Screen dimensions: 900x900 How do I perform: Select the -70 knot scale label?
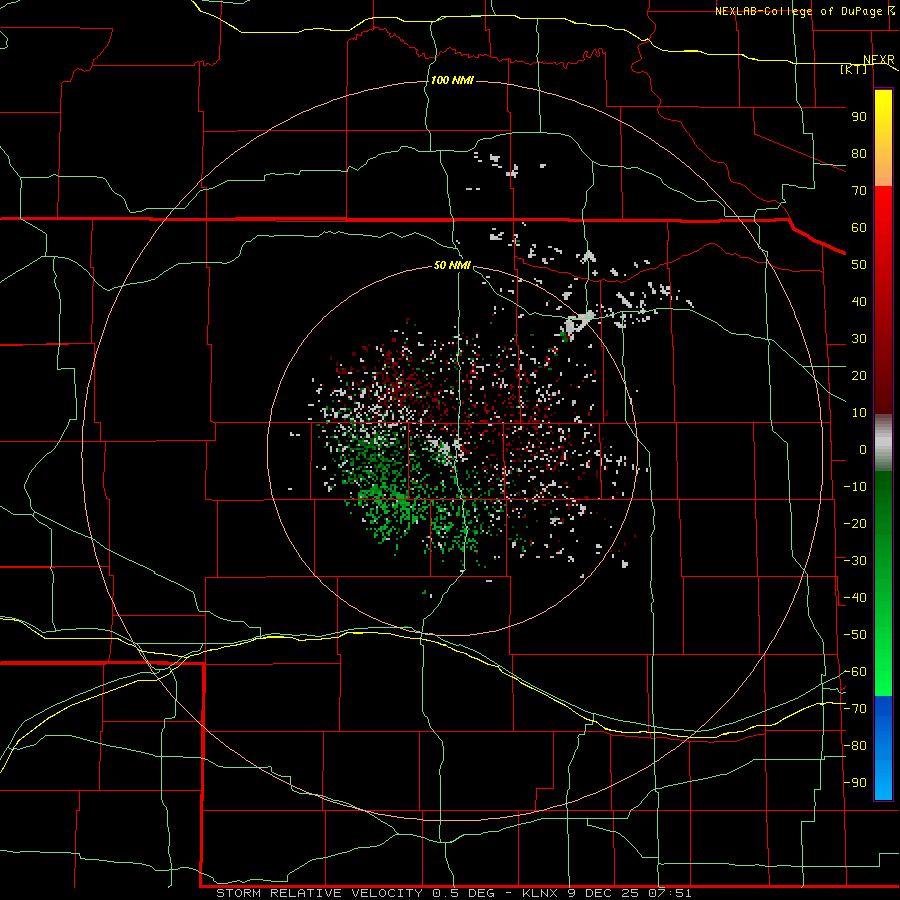855,709
